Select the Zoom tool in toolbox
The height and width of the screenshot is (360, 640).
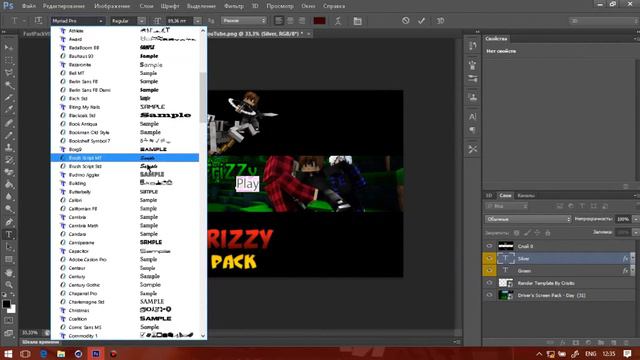tap(9, 284)
